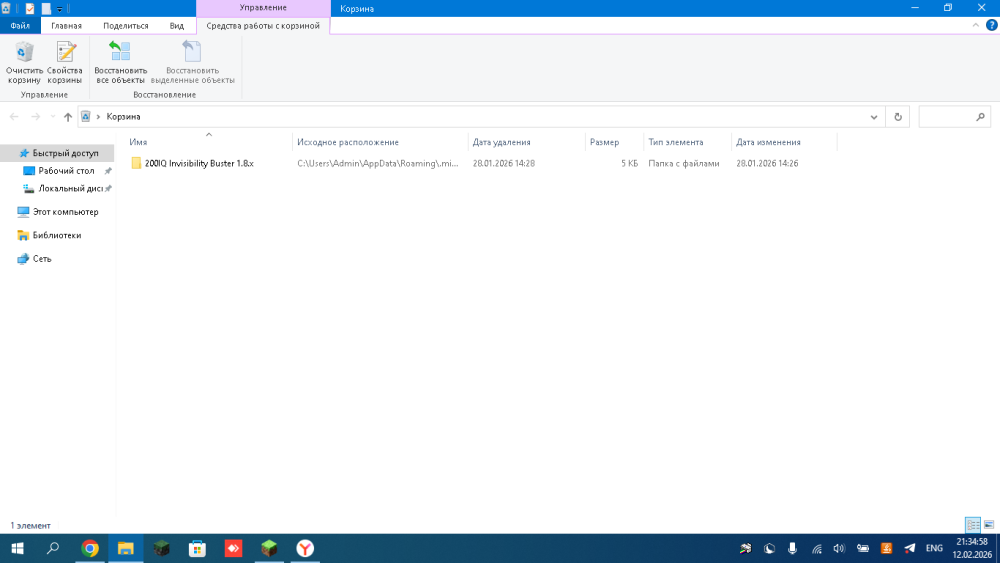Switch input language ENG indicator
Viewport: 1000px width, 563px height.
point(934,548)
